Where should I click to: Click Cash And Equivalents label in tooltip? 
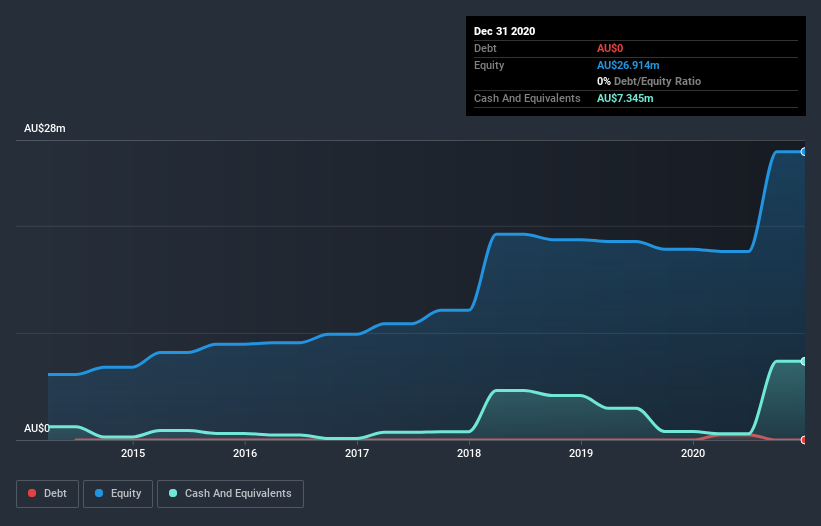(x=527, y=98)
